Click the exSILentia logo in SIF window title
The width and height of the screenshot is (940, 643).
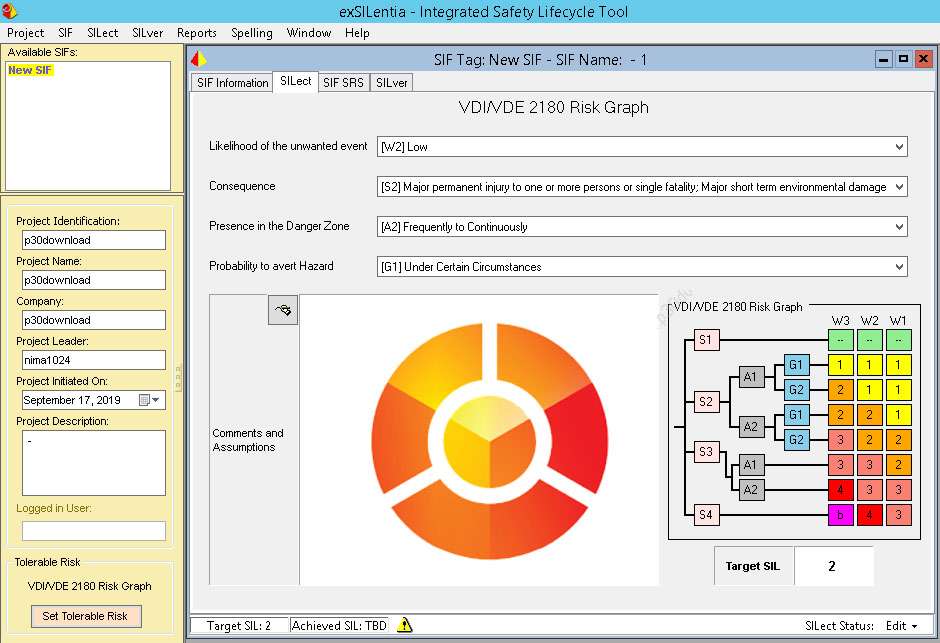point(198,59)
